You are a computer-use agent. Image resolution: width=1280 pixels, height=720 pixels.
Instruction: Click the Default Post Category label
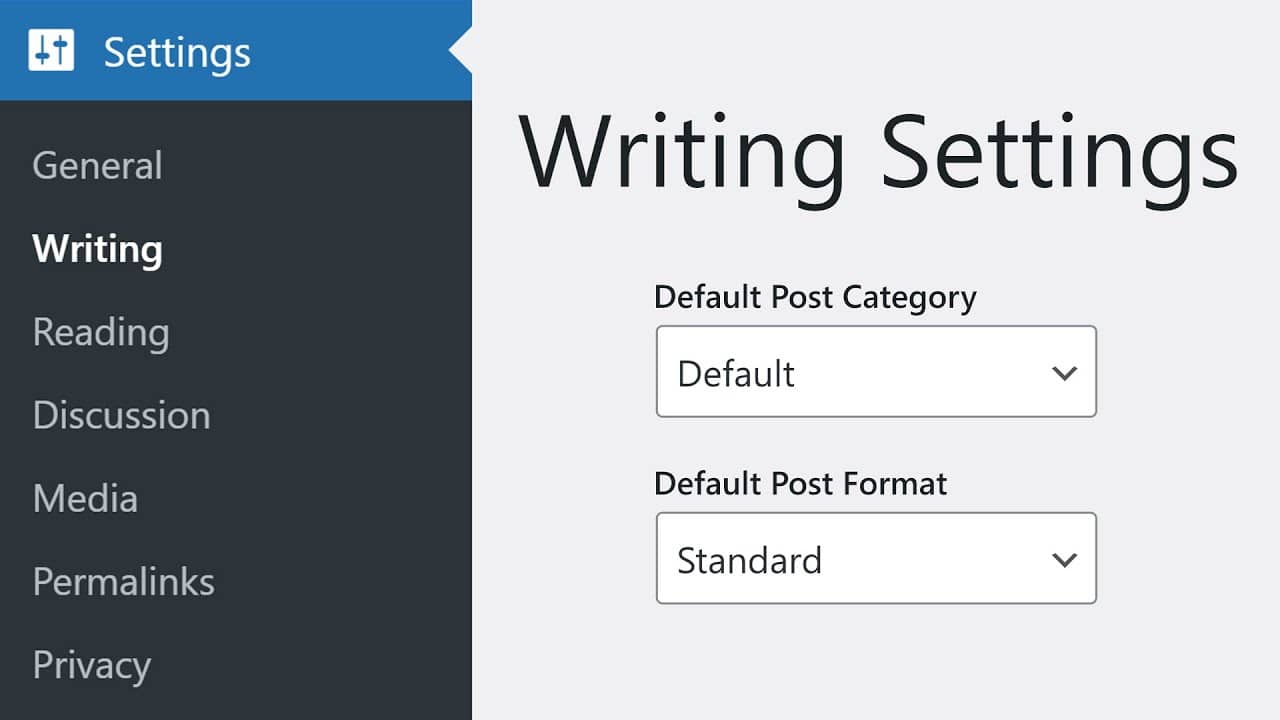[815, 297]
